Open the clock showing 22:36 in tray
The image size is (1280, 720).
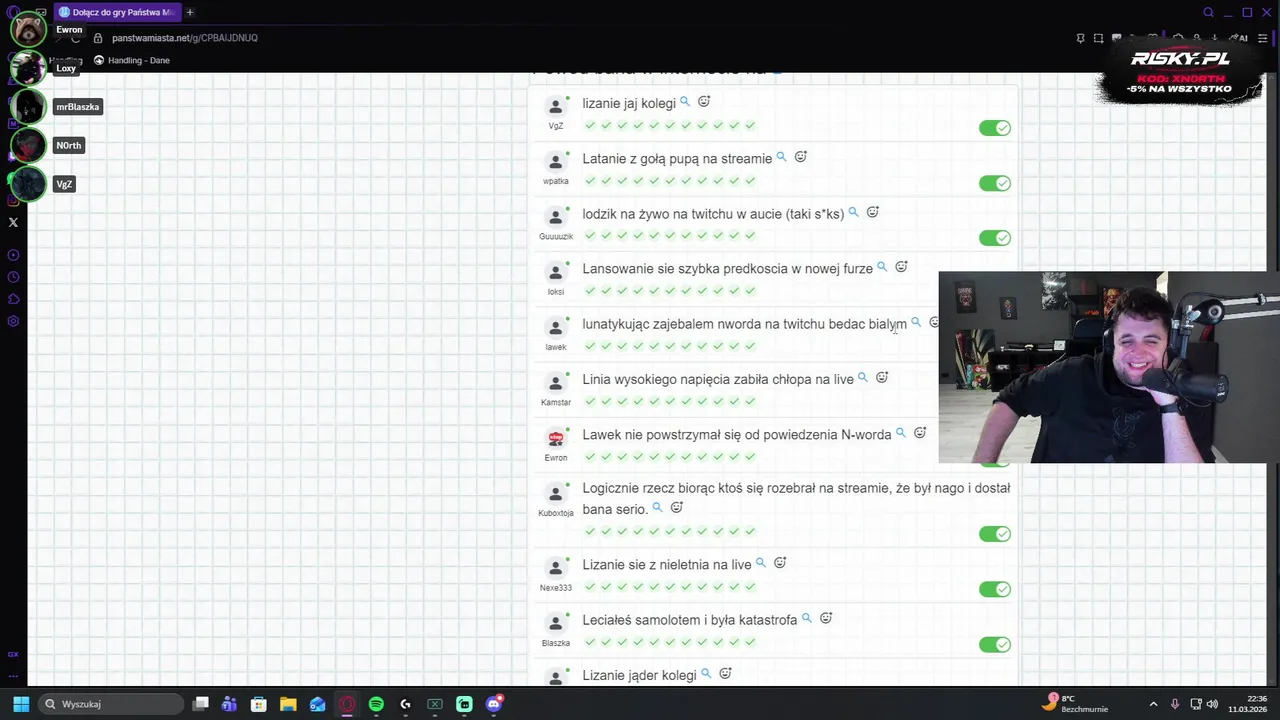click(x=1248, y=704)
